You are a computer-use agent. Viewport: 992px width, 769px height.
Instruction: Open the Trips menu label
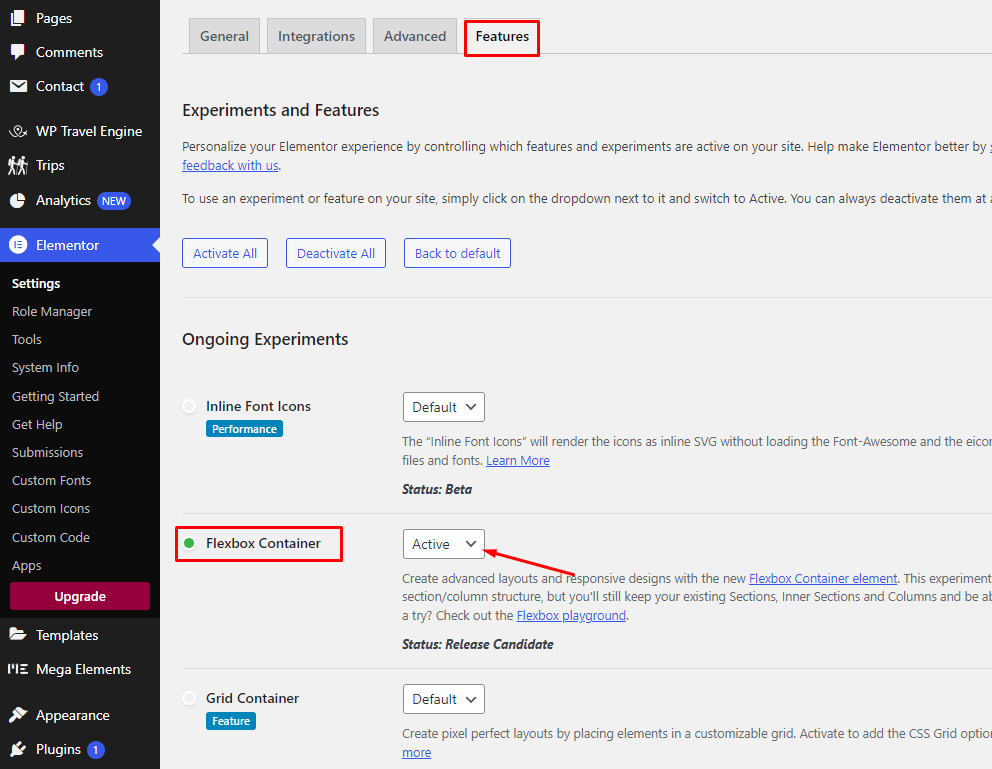[50, 165]
